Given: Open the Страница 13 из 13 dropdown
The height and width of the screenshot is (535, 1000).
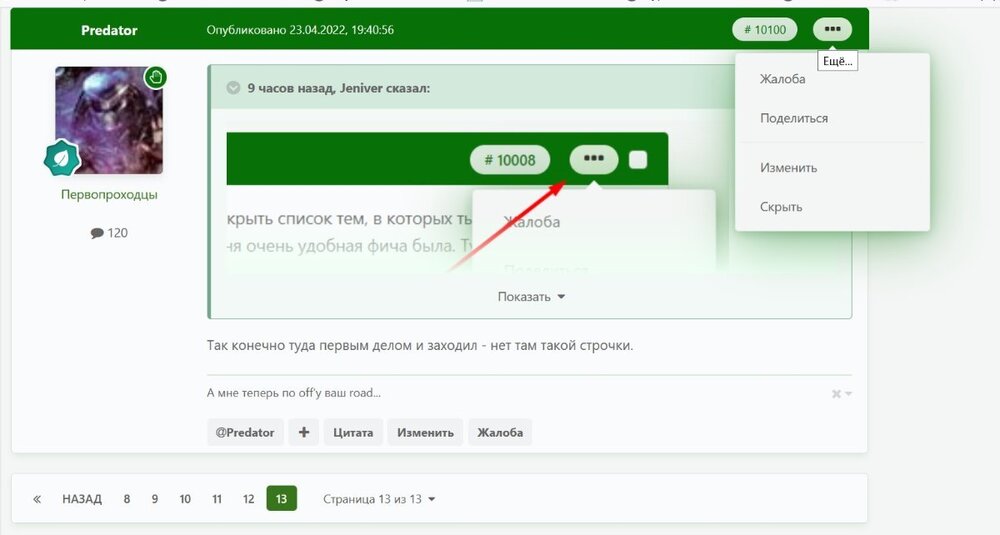Looking at the screenshot, I should click(379, 499).
